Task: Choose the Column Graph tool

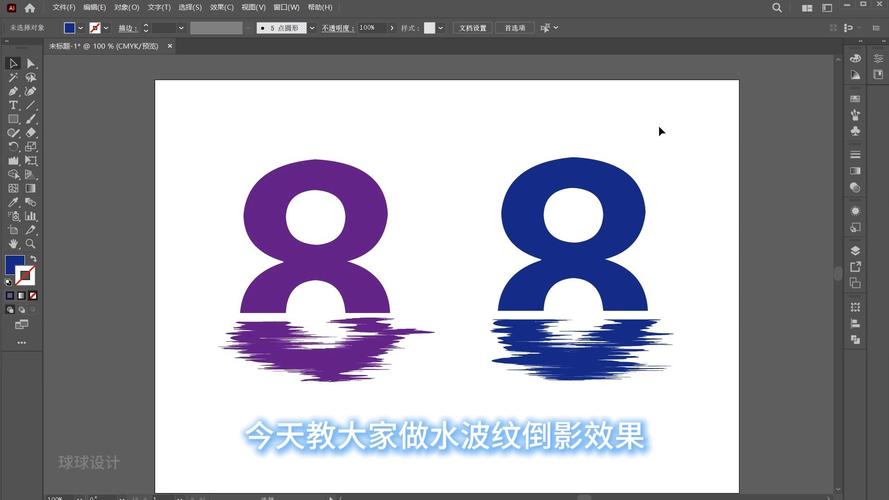Action: [x=31, y=216]
